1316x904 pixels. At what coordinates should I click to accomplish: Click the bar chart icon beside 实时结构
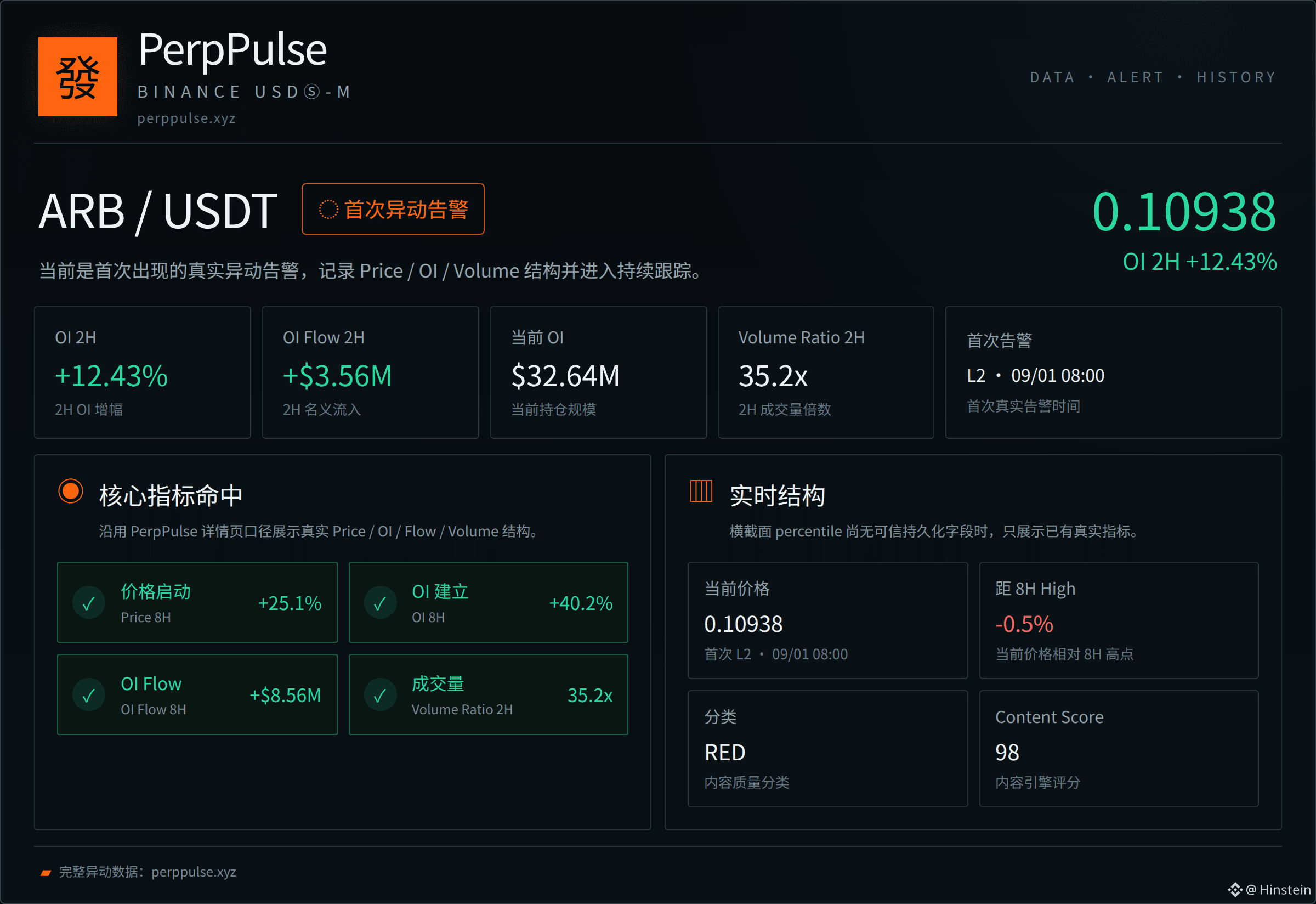click(x=701, y=491)
